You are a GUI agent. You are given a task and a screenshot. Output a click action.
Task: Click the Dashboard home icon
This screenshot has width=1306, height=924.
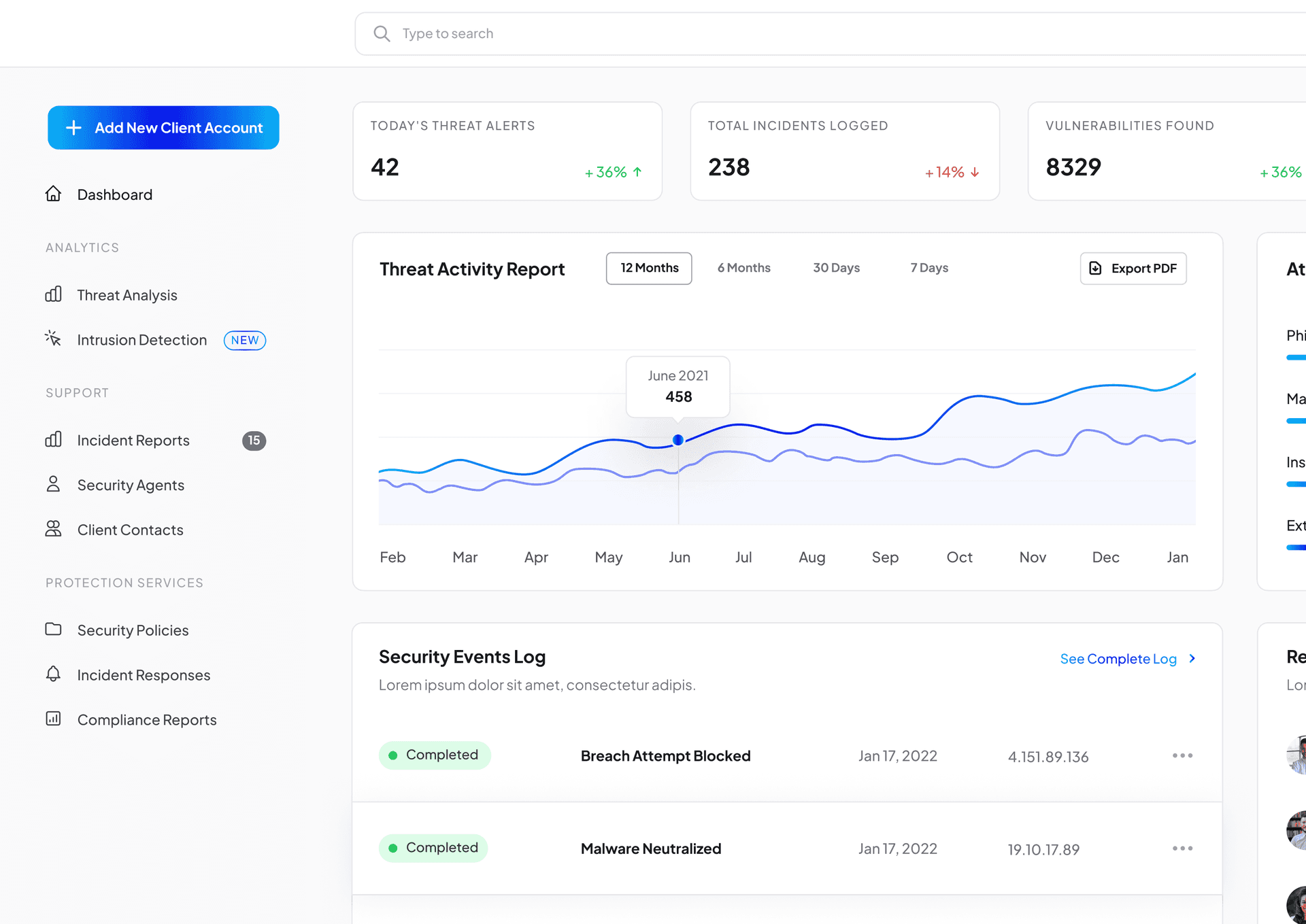click(55, 193)
